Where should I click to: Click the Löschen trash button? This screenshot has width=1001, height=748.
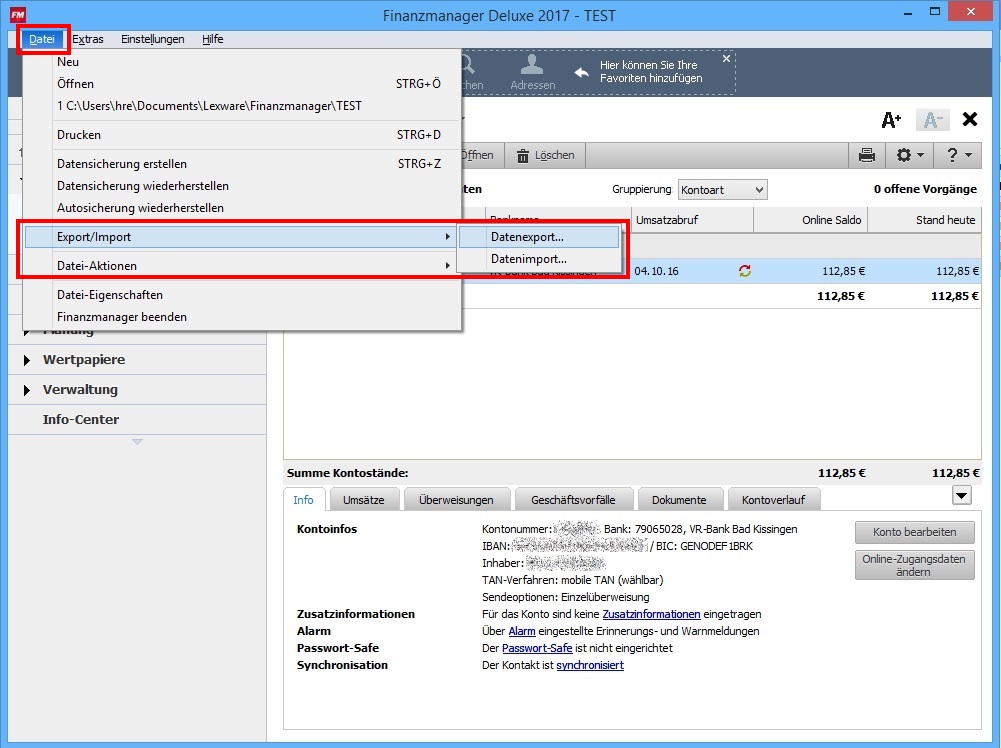(545, 155)
